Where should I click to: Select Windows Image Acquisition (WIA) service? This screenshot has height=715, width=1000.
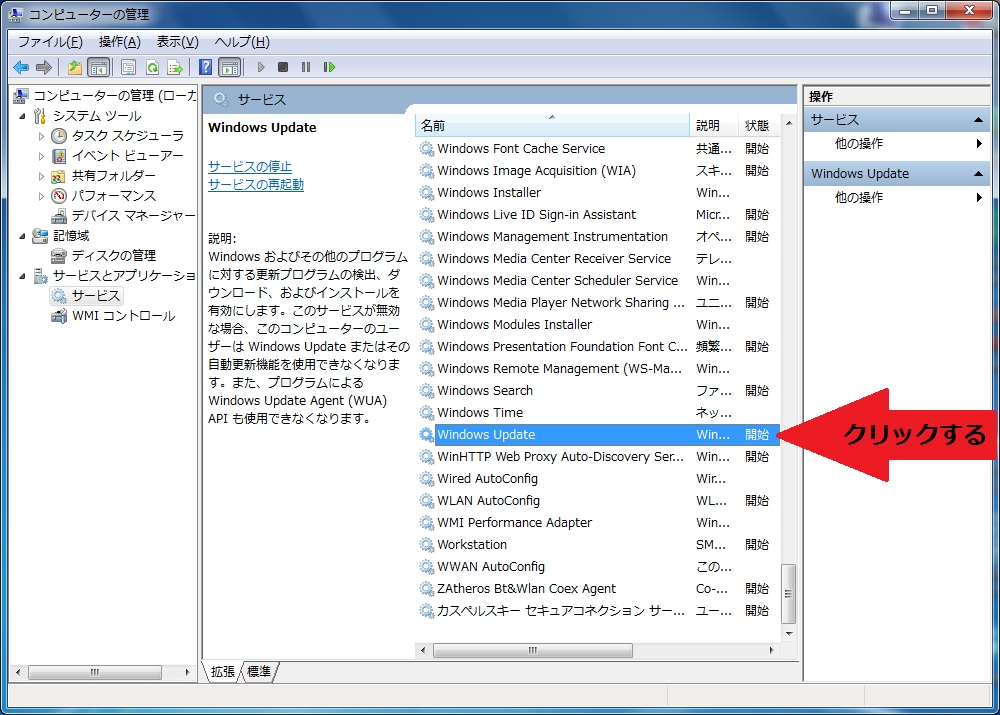click(x=598, y=170)
